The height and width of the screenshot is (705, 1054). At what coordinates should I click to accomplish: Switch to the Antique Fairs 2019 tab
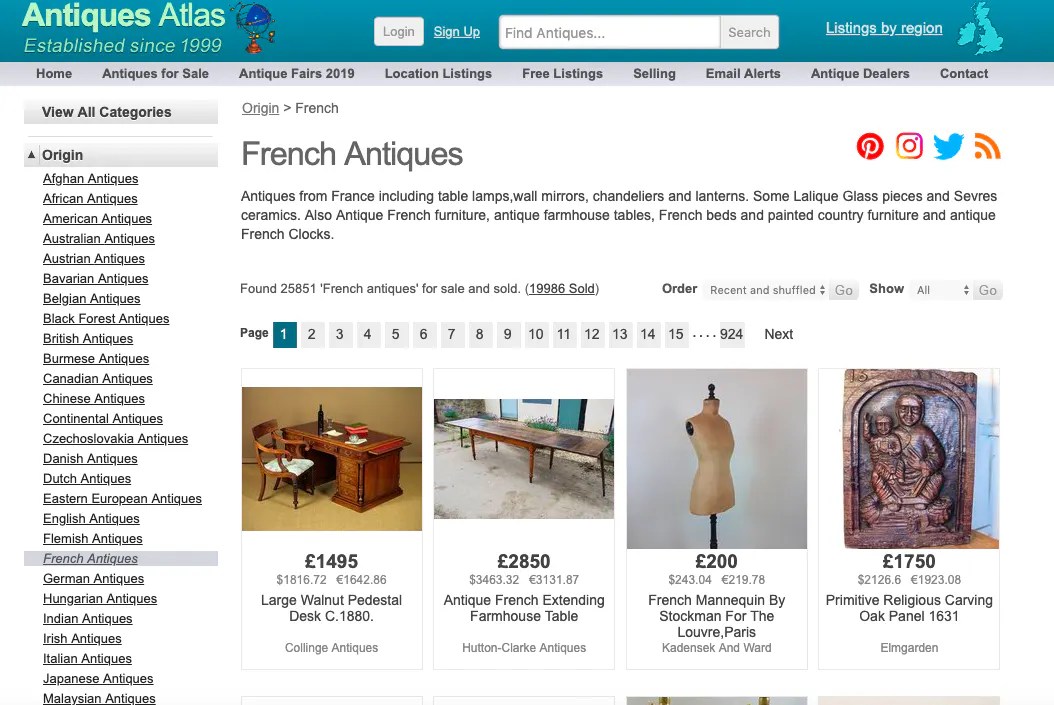296,73
